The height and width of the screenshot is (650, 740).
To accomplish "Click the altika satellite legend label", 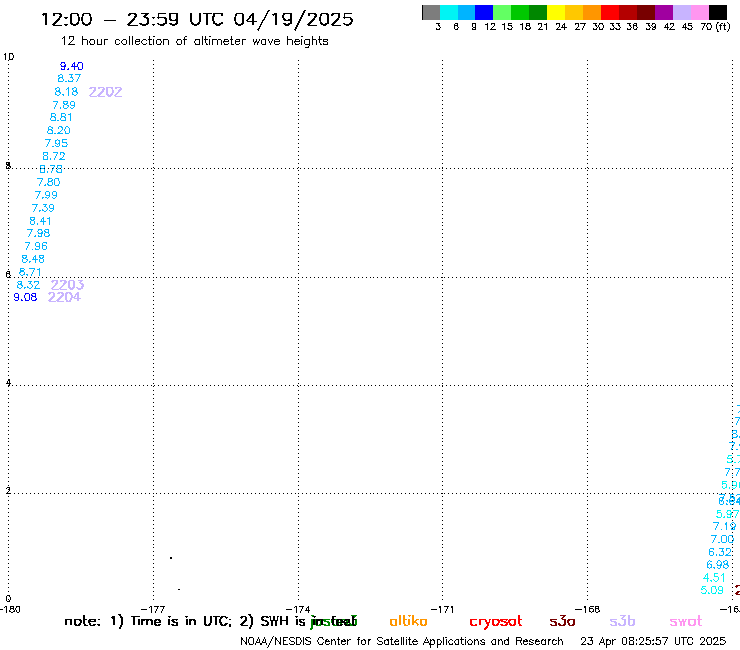I will pyautogui.click(x=409, y=622).
